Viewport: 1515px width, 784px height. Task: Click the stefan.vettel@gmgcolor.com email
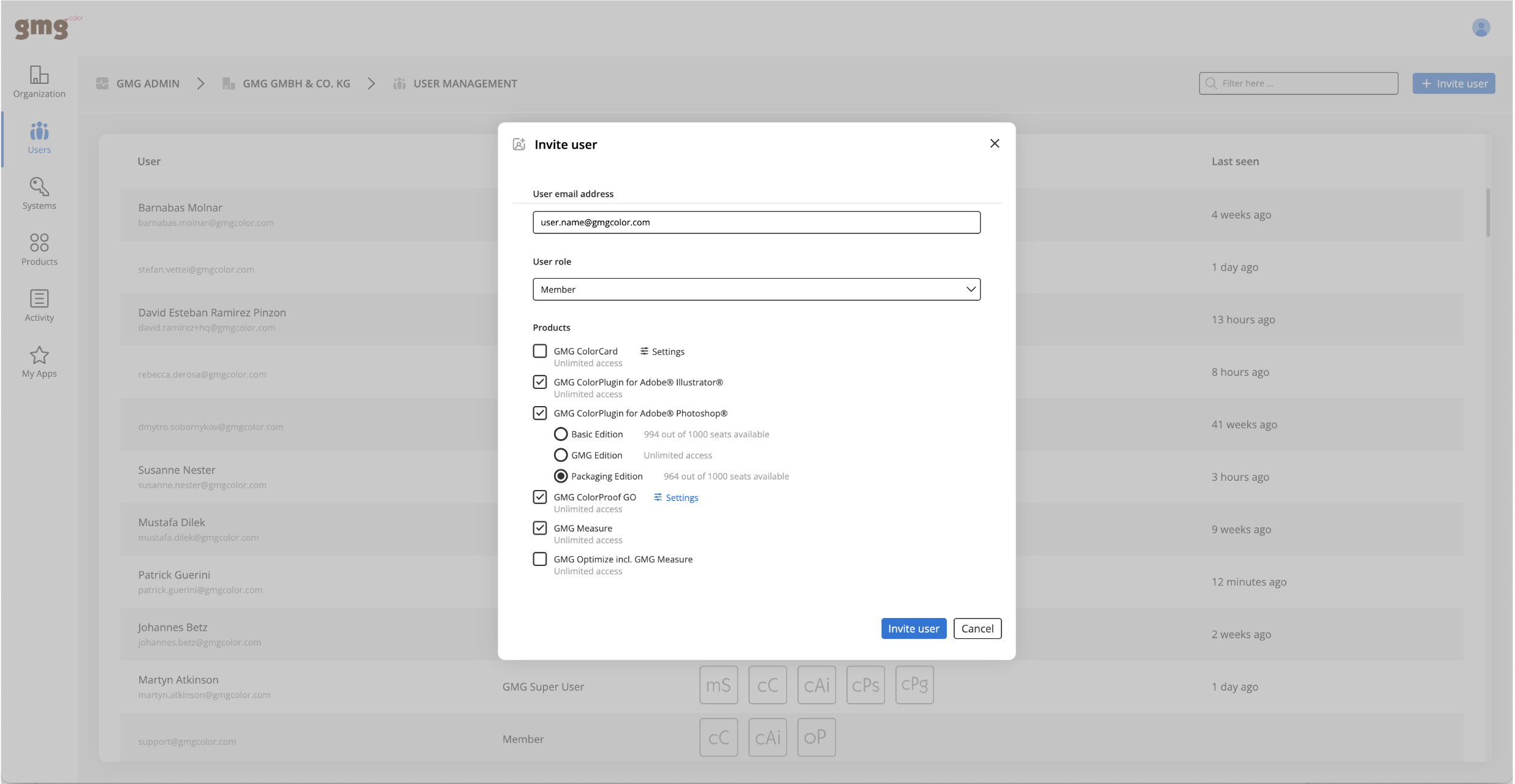point(196,269)
